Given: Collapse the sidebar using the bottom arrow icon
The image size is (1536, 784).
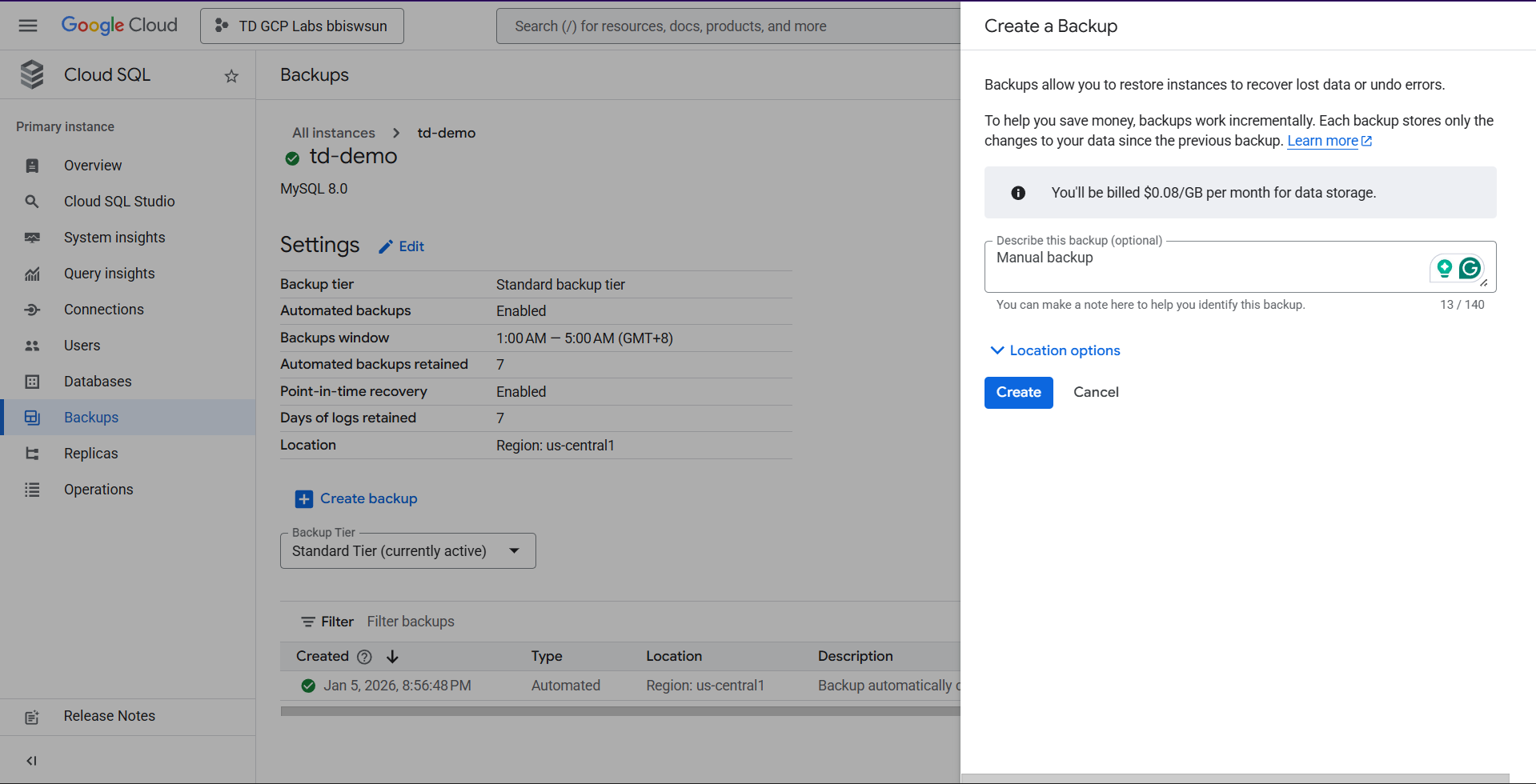Looking at the screenshot, I should coord(31,761).
